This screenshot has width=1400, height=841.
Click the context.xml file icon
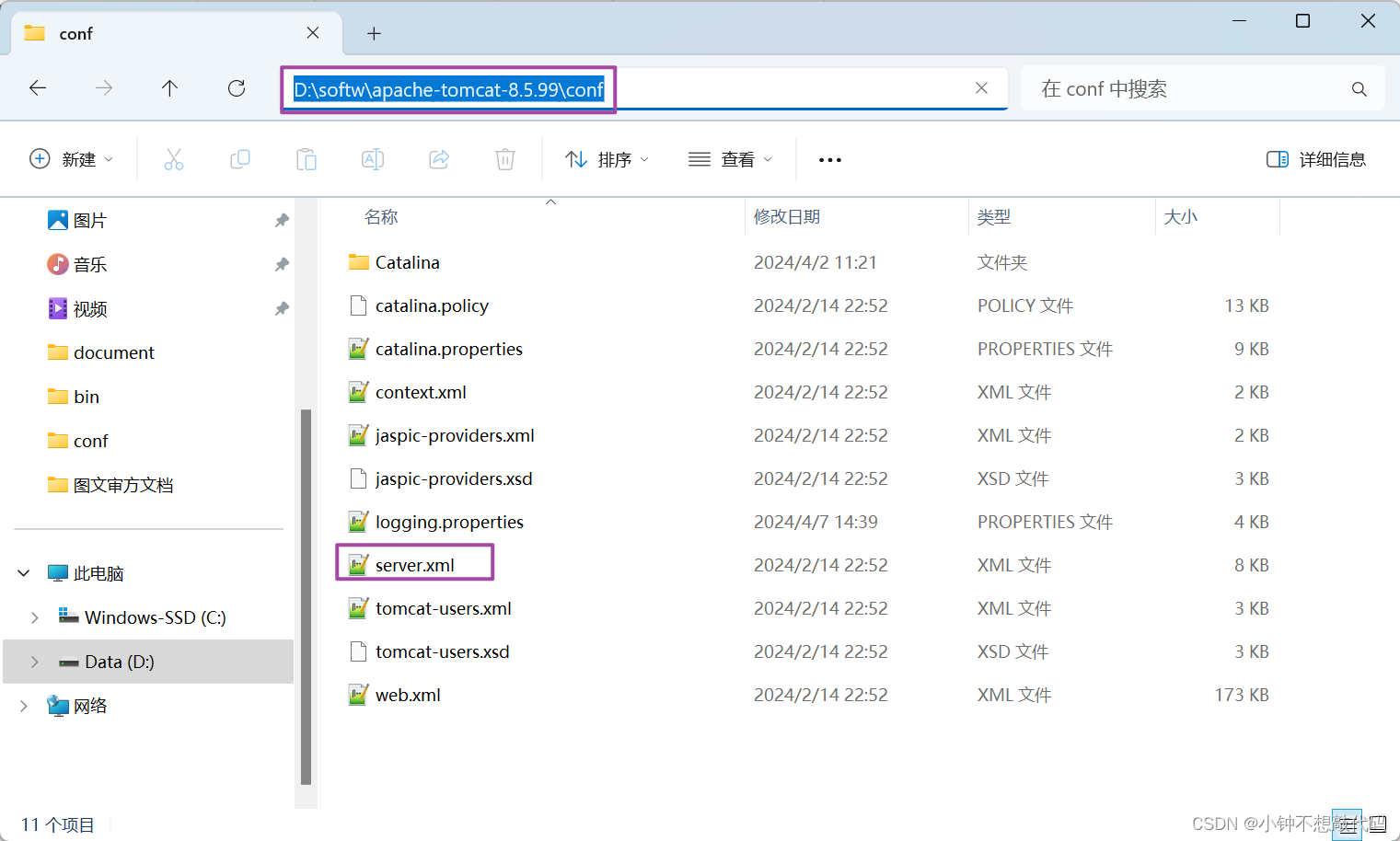tap(359, 392)
